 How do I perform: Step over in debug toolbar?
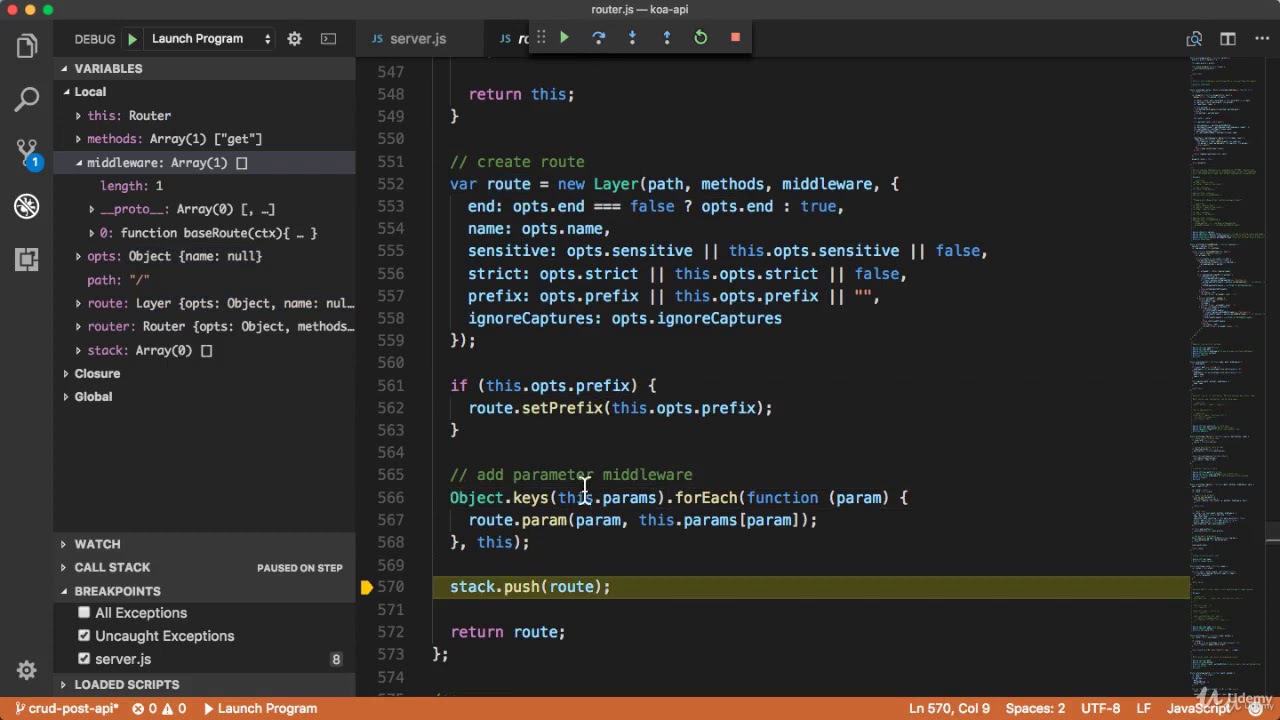(x=598, y=38)
